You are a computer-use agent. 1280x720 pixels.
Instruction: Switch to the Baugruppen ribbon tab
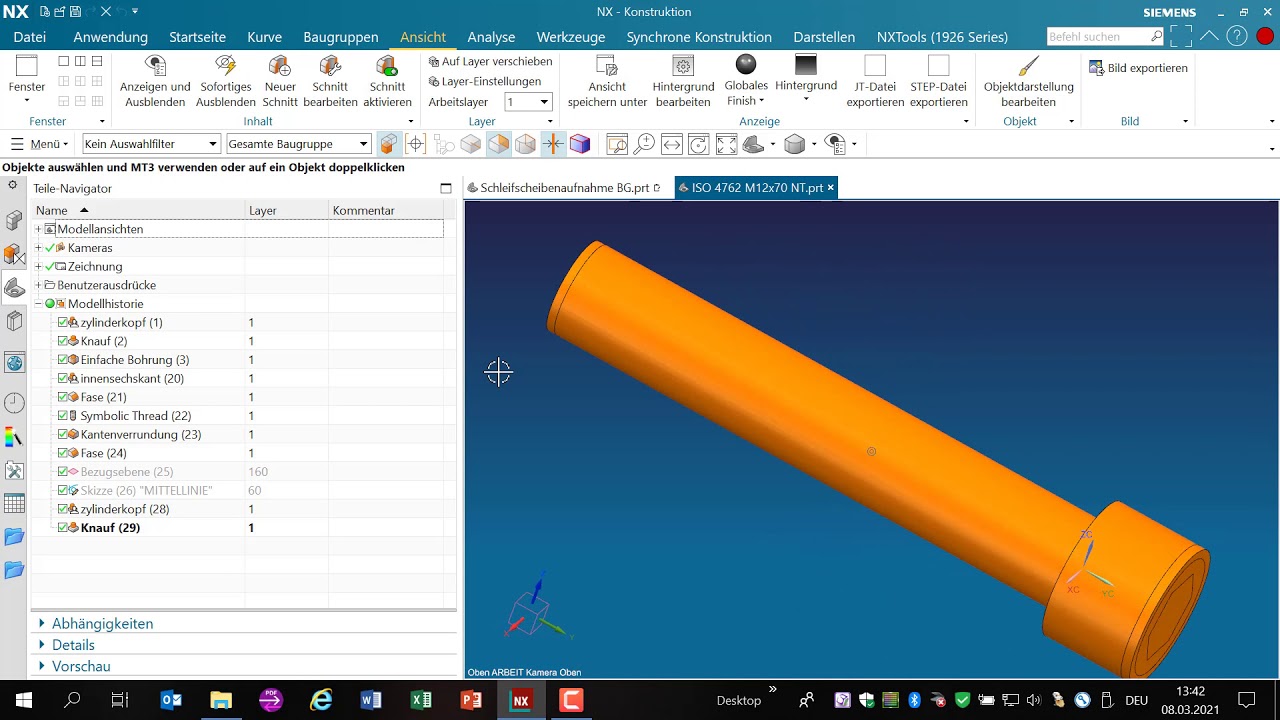pos(341,37)
